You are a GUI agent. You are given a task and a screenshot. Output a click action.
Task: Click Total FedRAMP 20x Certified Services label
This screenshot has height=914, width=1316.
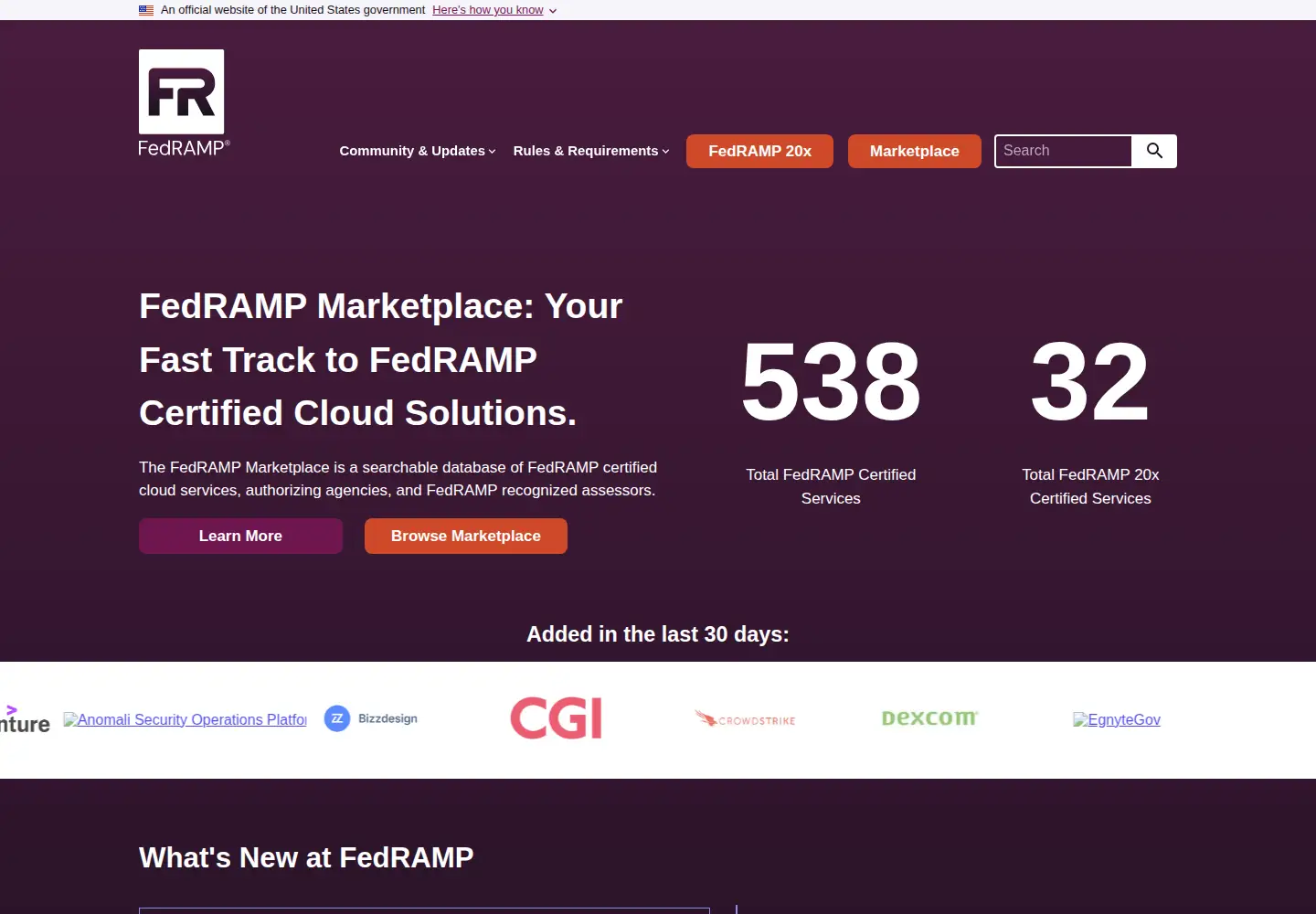(1090, 486)
